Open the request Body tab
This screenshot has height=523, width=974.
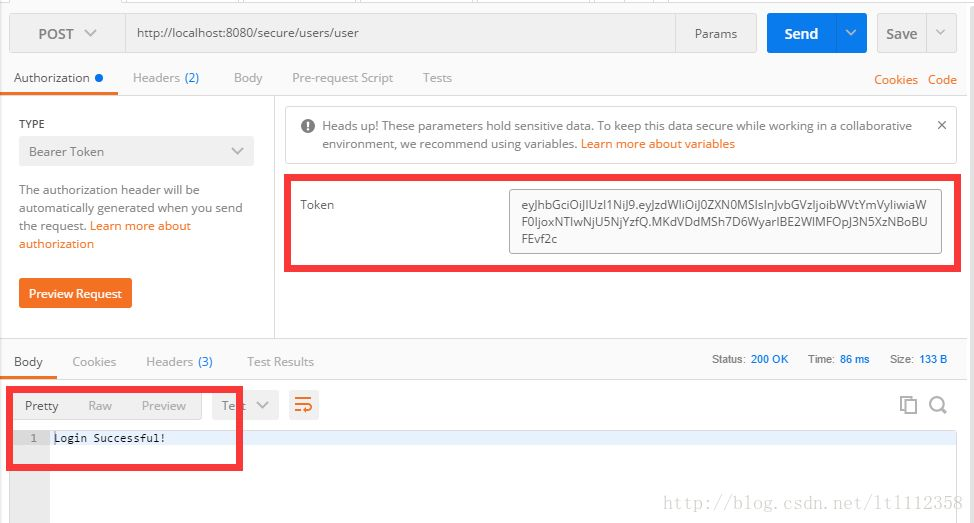248,78
